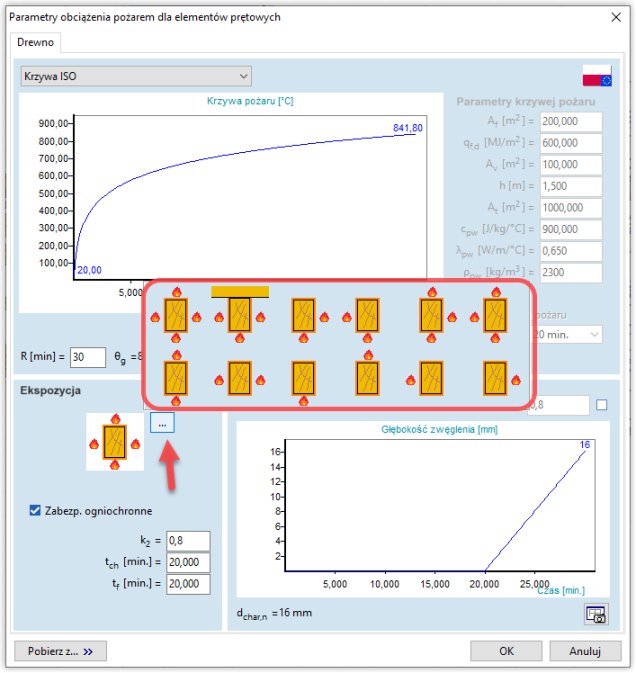Viewport: 636px width, 673px height.
Task: Choose exposure with fire on top and bottom only
Action: click(x=176, y=379)
